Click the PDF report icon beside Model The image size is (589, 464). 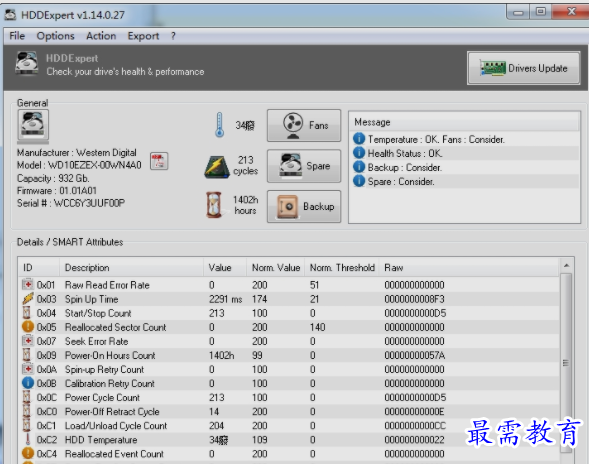[x=159, y=161]
